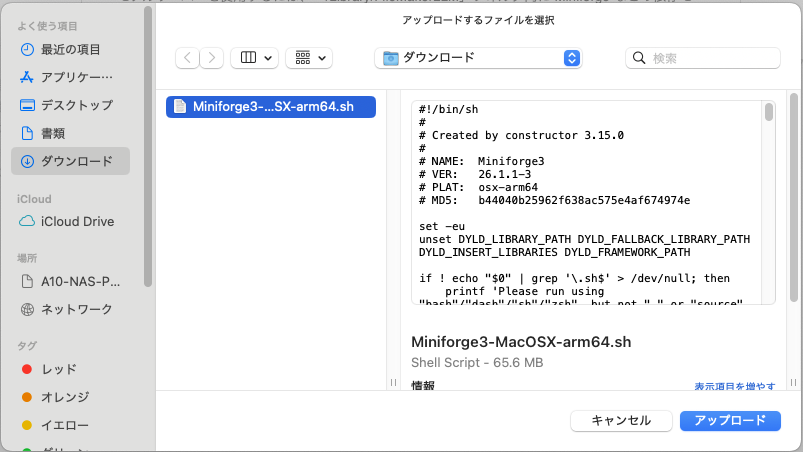Select Downloads (ダウンロード) in sidebar
This screenshot has width=803, height=452.
pyautogui.click(x=70, y=161)
